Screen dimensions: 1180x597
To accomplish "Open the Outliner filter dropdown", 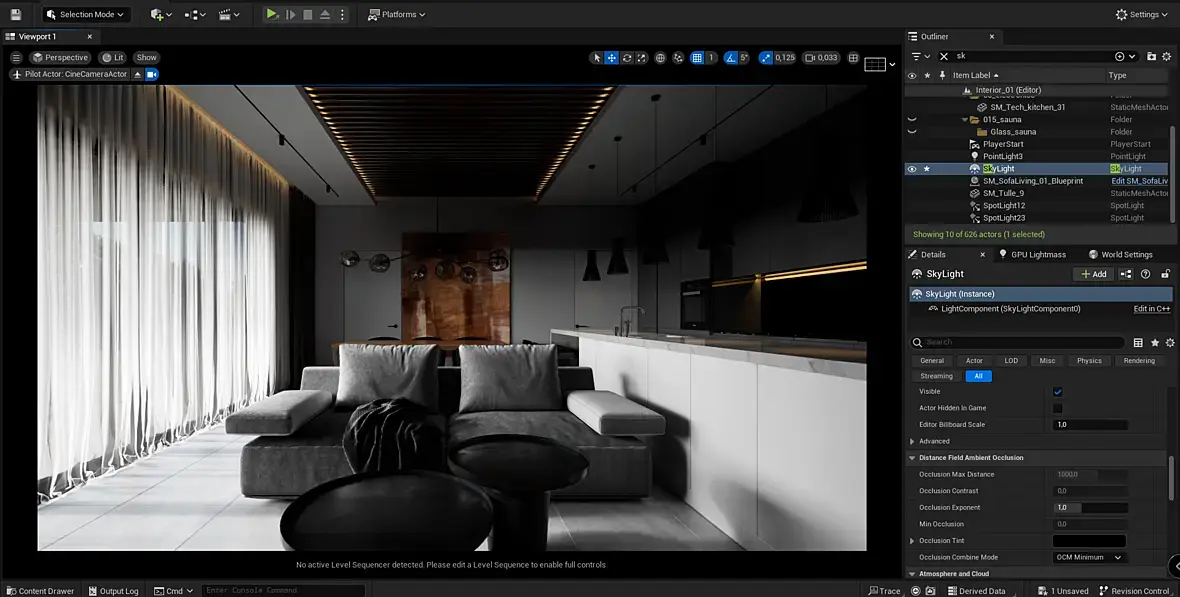I will tap(920, 56).
